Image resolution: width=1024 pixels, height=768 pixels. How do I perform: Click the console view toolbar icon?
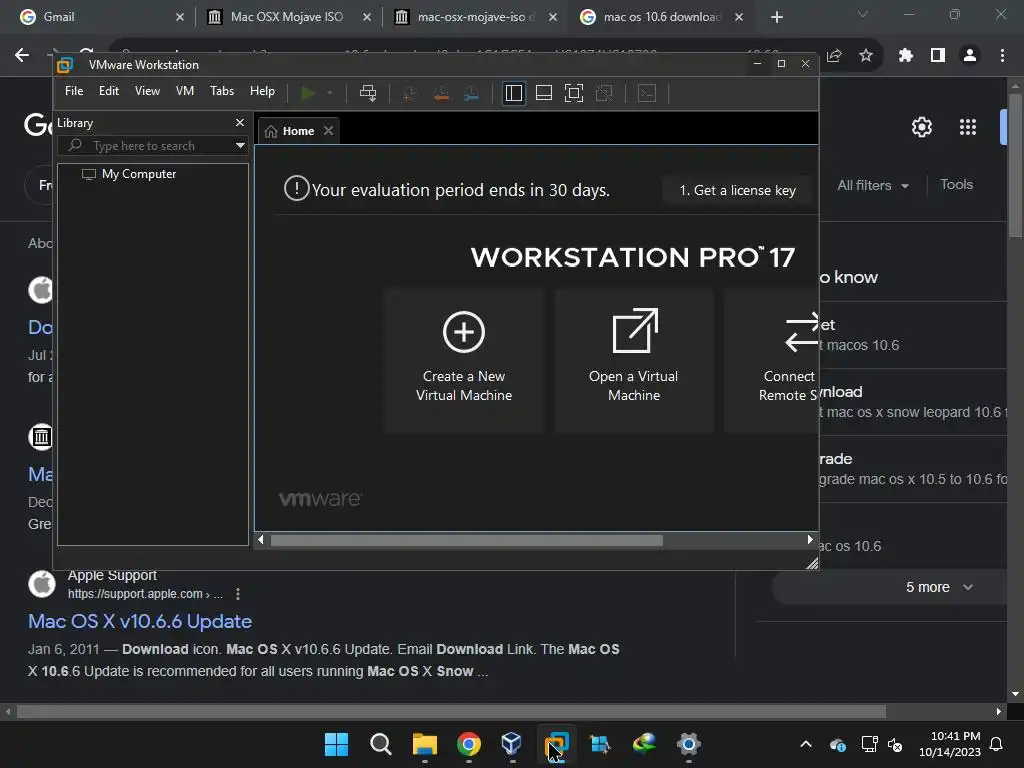point(647,93)
